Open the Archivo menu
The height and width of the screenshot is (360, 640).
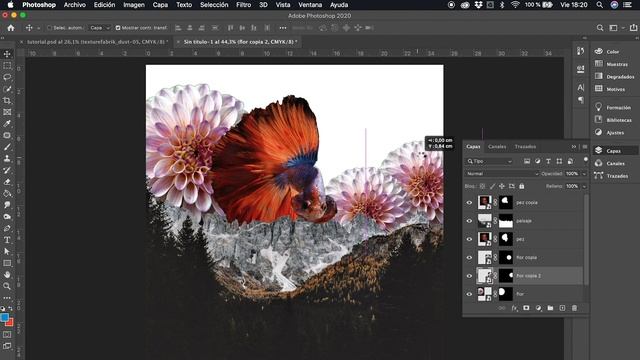[75, 5]
